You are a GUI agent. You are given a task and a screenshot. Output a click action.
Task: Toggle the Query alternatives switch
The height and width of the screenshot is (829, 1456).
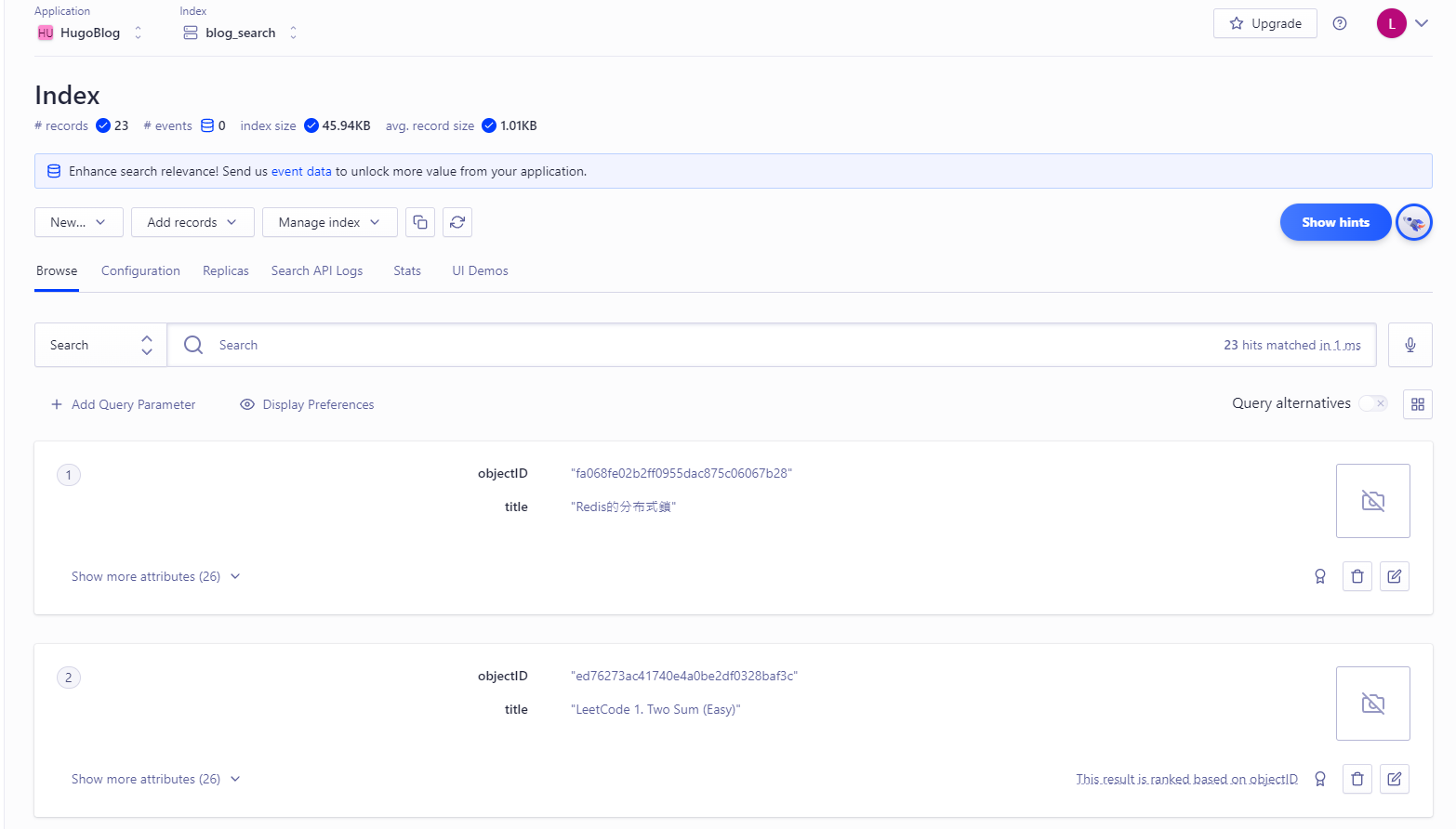pos(1372,403)
